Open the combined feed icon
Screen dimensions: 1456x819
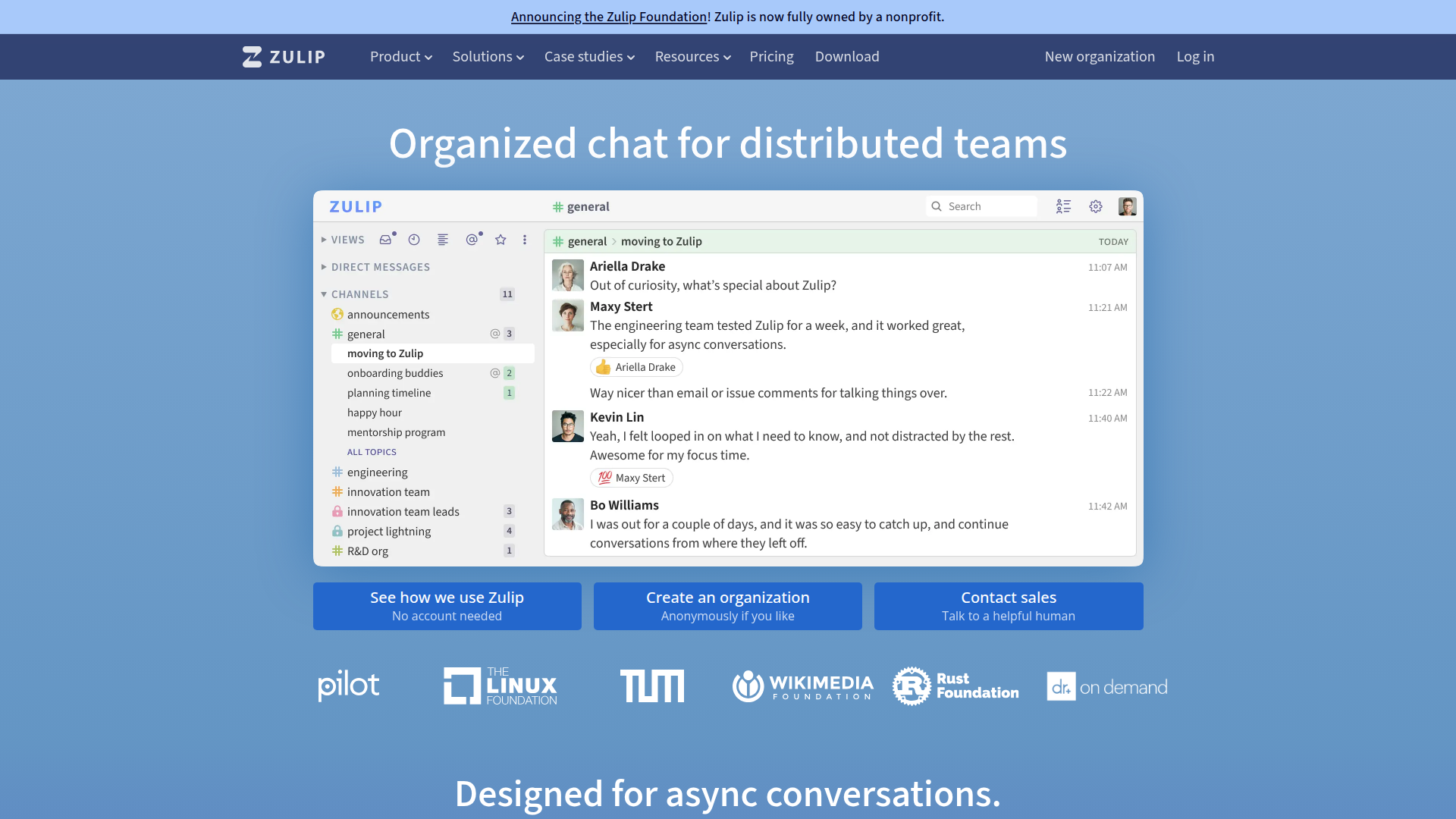[443, 240]
